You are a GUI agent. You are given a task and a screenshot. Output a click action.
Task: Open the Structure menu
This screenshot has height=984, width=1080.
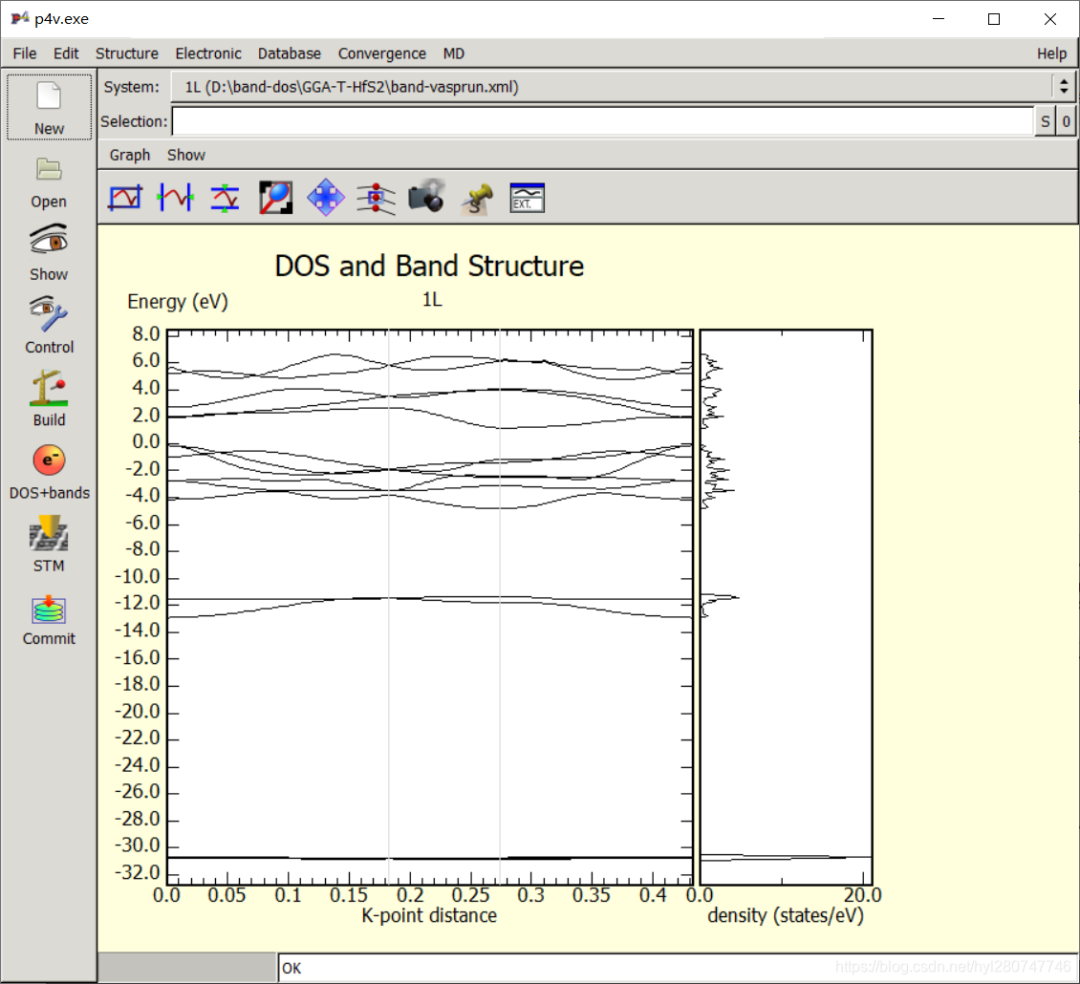tap(127, 54)
